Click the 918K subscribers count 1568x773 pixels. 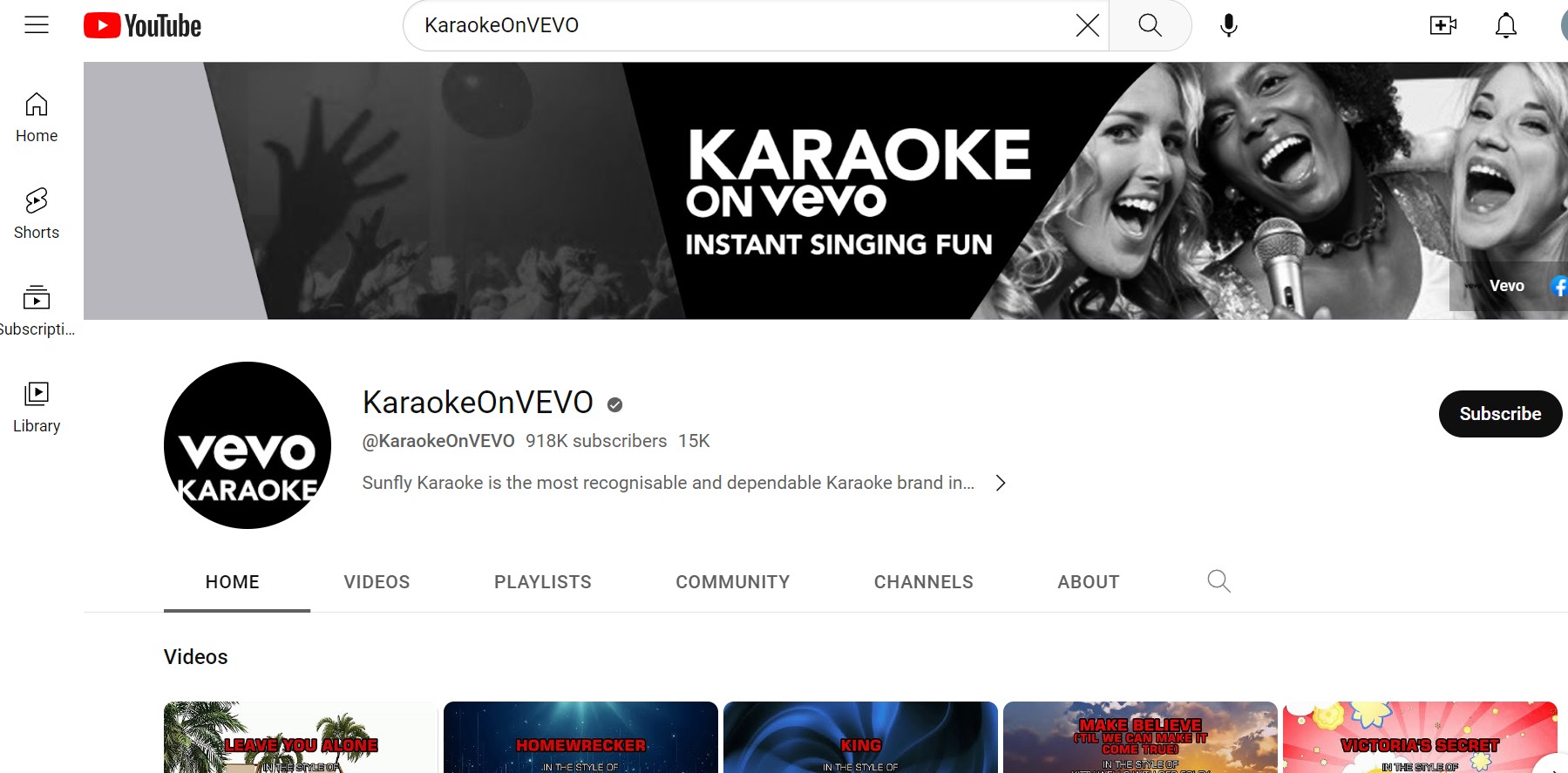[x=596, y=441]
